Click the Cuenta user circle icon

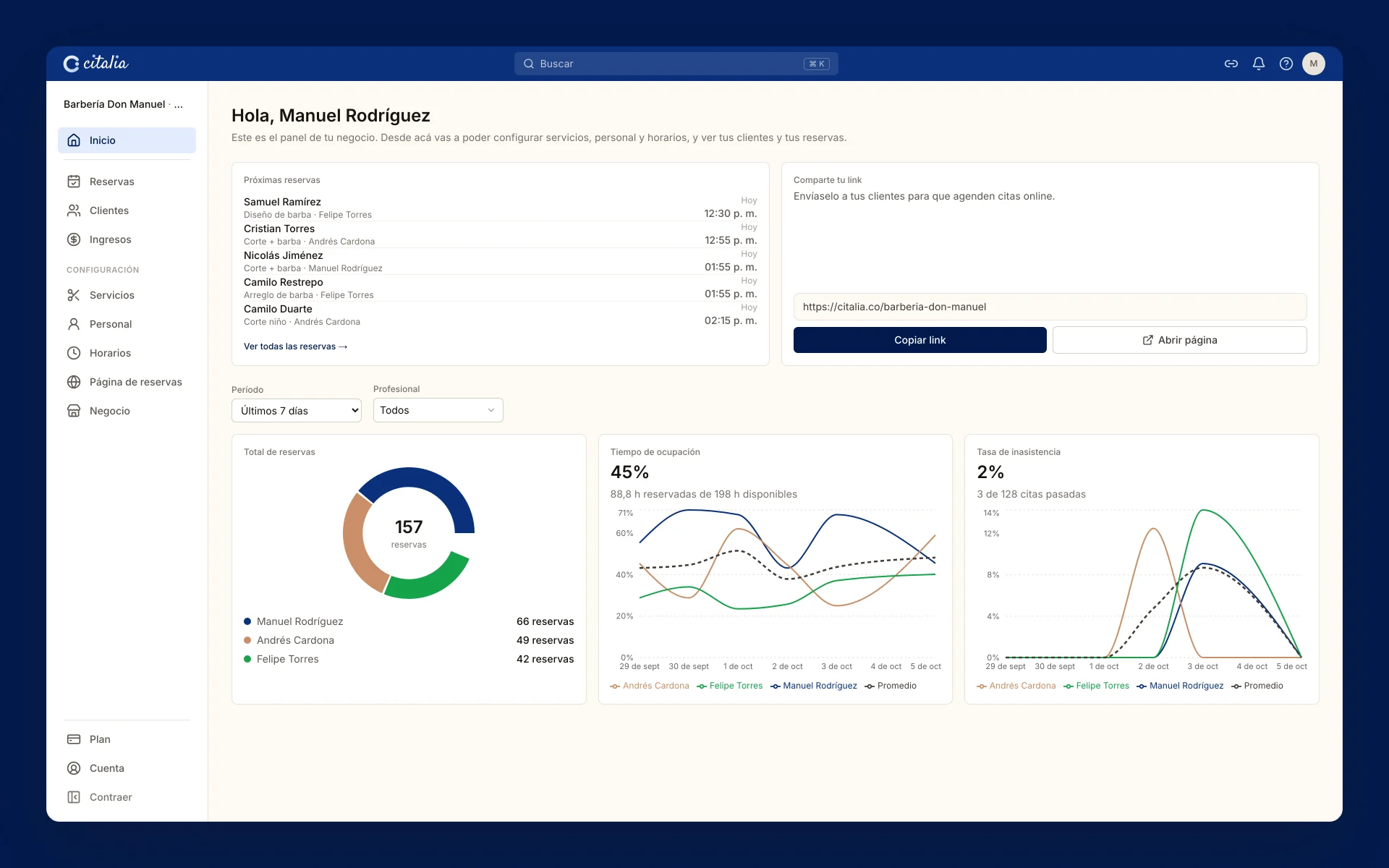tap(74, 768)
